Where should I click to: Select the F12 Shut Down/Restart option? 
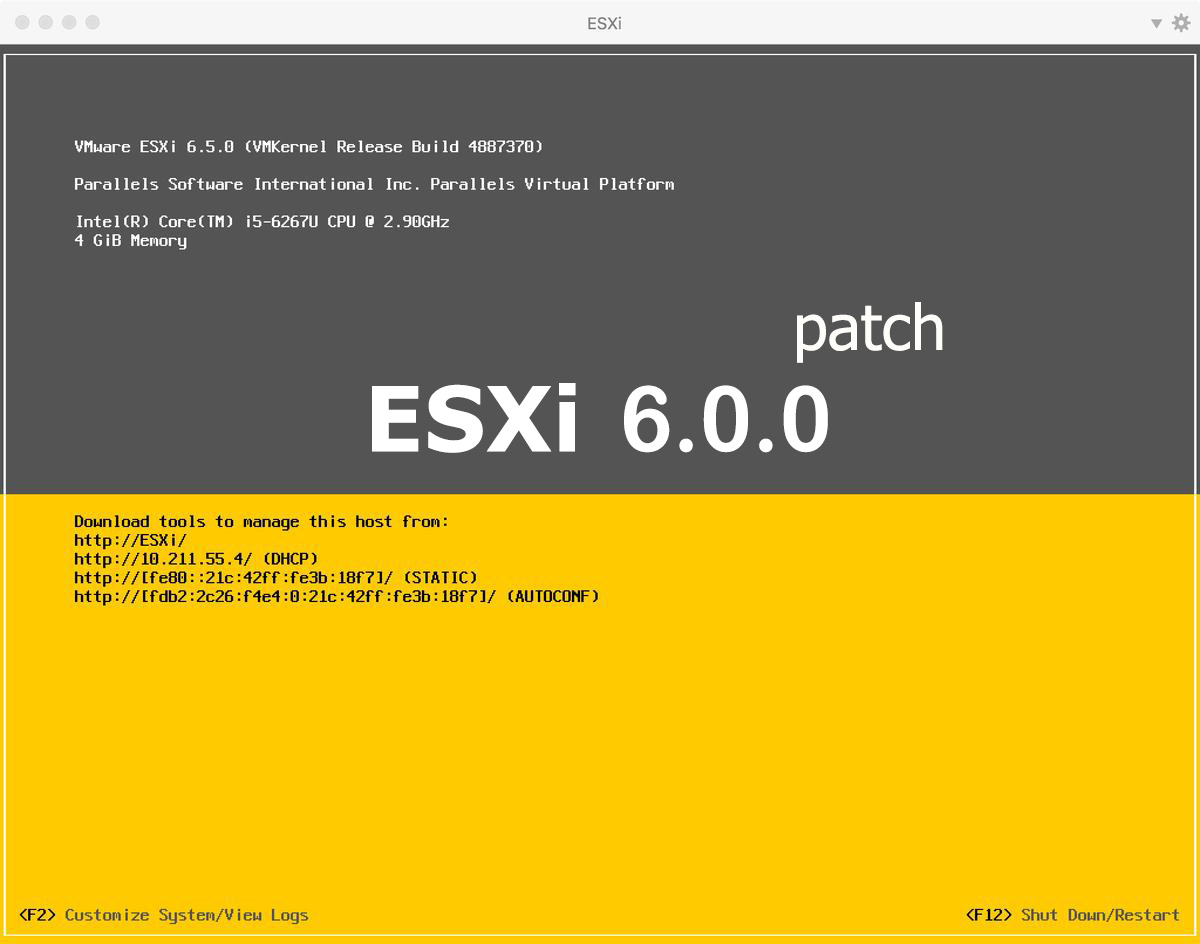pos(1073,915)
